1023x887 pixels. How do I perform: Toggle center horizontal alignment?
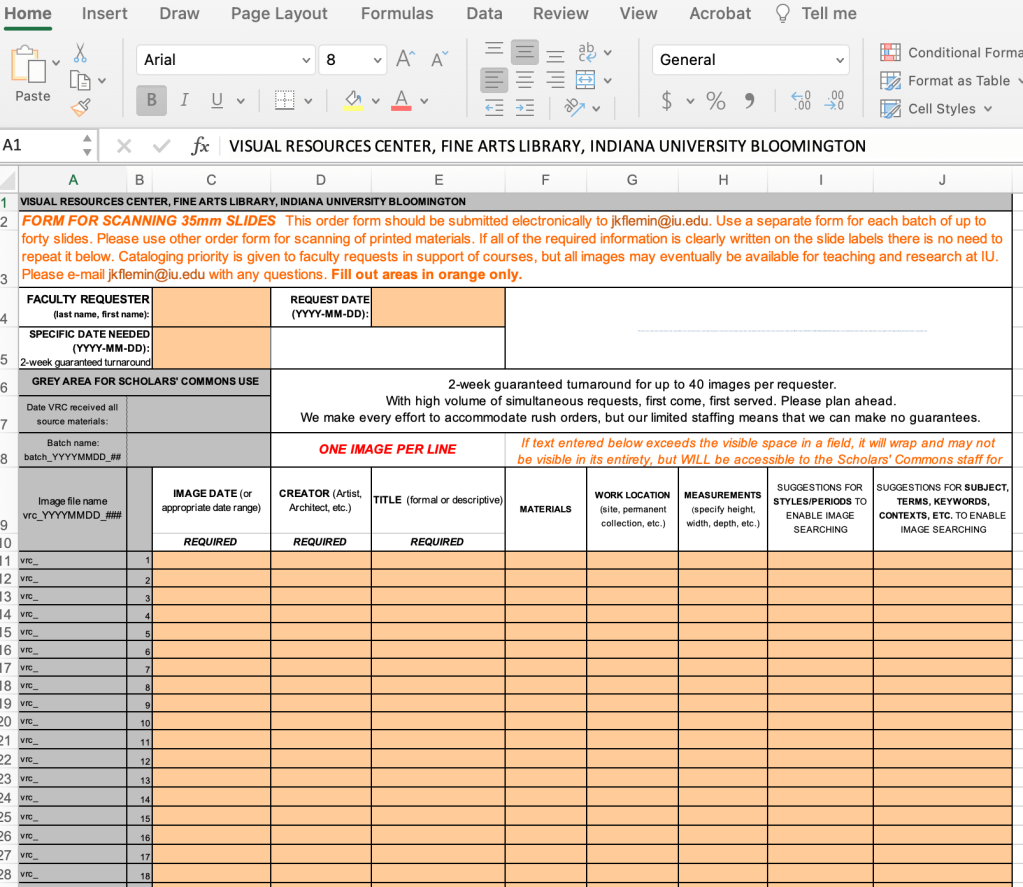525,80
